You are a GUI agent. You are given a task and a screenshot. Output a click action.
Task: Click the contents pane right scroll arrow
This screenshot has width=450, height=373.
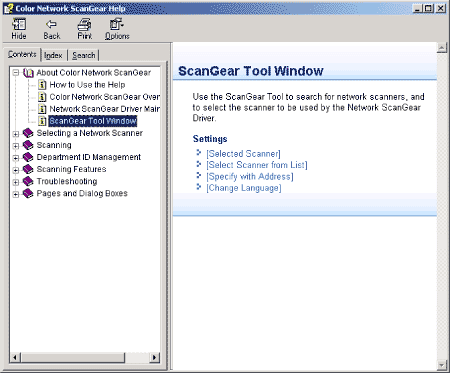(154, 358)
